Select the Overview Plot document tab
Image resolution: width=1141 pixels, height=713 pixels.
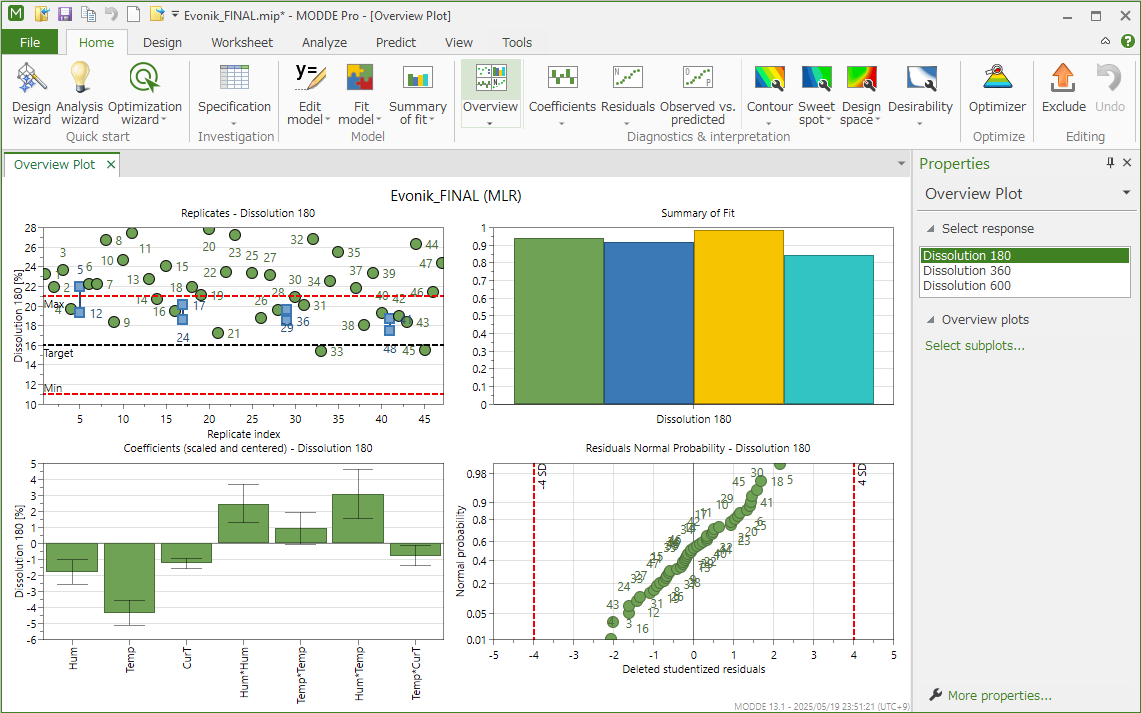(55, 164)
